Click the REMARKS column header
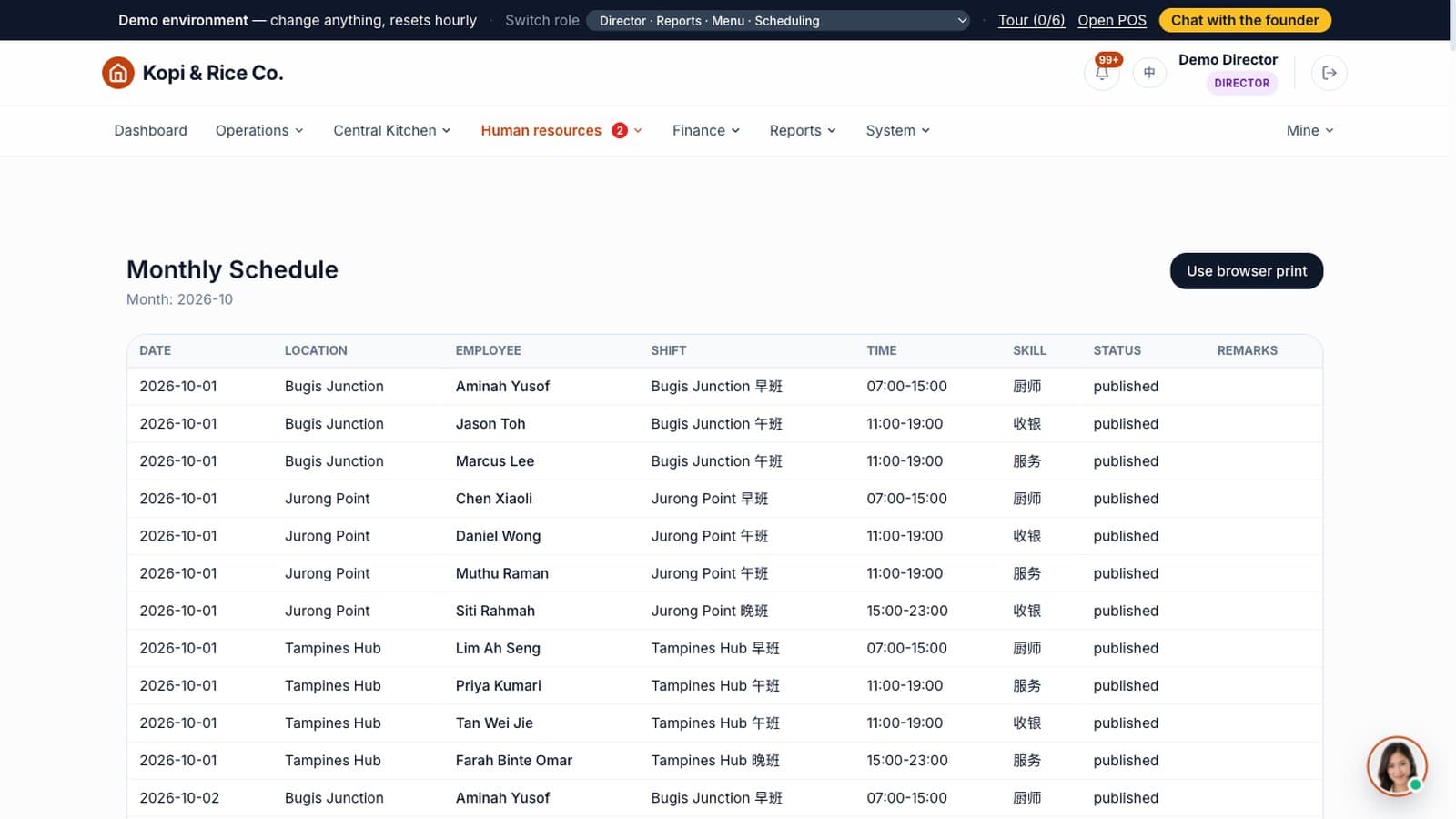Viewport: 1456px width, 819px height. click(1248, 350)
